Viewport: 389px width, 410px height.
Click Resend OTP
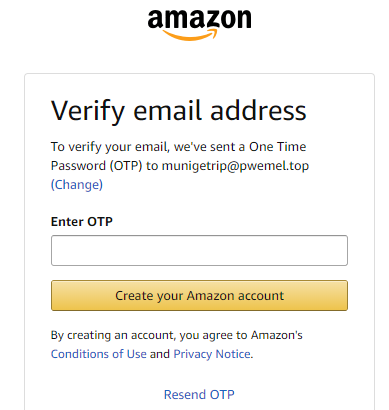point(199,395)
